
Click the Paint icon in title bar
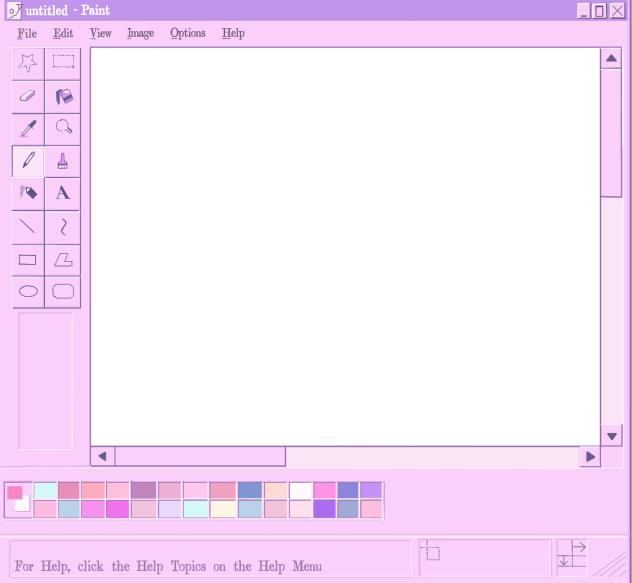[14, 10]
